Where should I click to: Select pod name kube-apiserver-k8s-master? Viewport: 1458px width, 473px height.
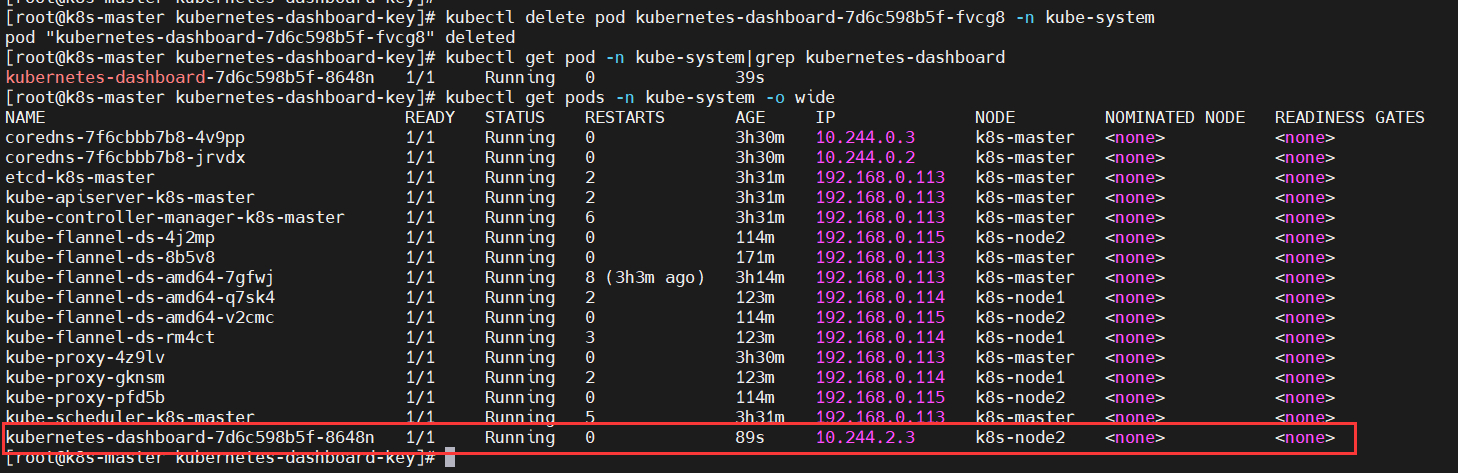[x=130, y=197]
